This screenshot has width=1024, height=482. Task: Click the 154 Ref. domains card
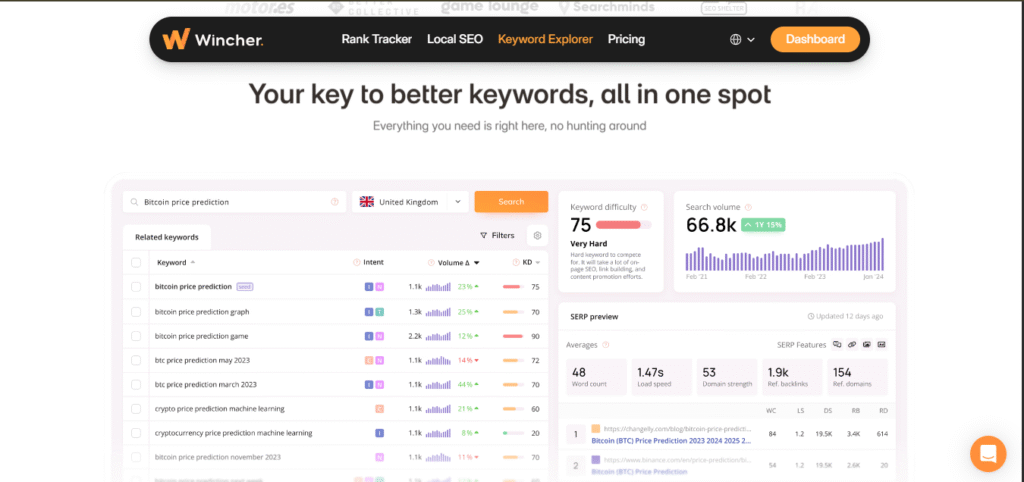click(x=857, y=377)
